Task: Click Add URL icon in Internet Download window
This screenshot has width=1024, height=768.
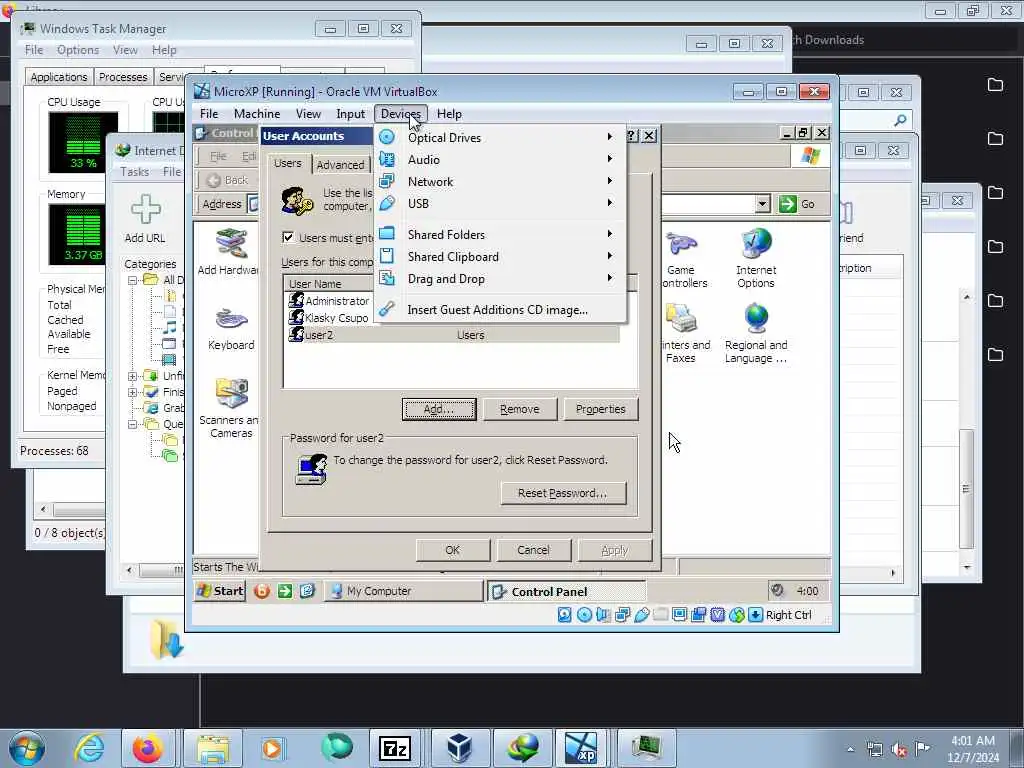Action: tap(145, 219)
